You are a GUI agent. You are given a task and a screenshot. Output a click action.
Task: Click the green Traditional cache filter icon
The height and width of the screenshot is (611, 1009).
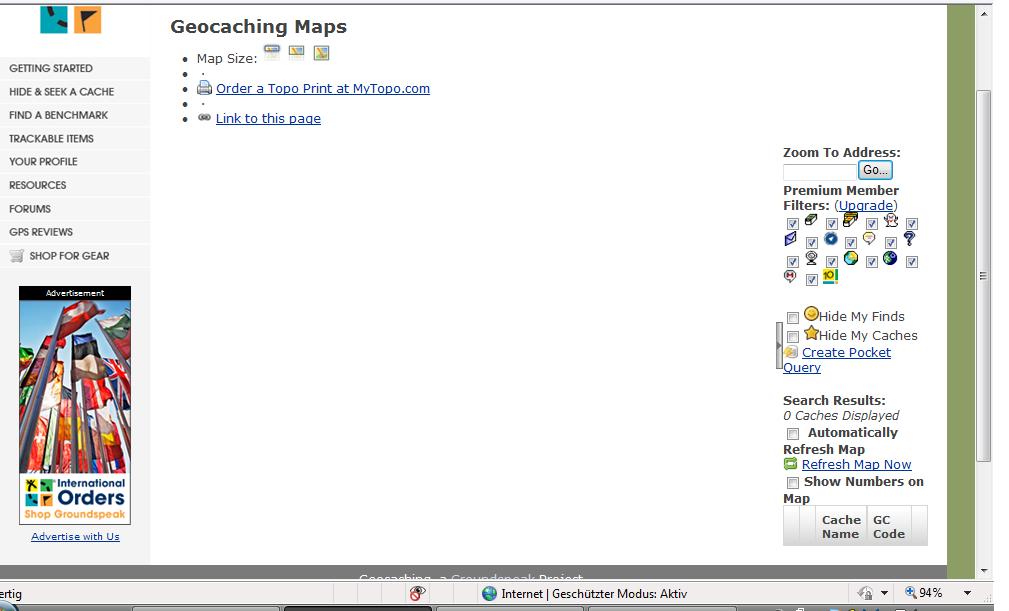[811, 220]
